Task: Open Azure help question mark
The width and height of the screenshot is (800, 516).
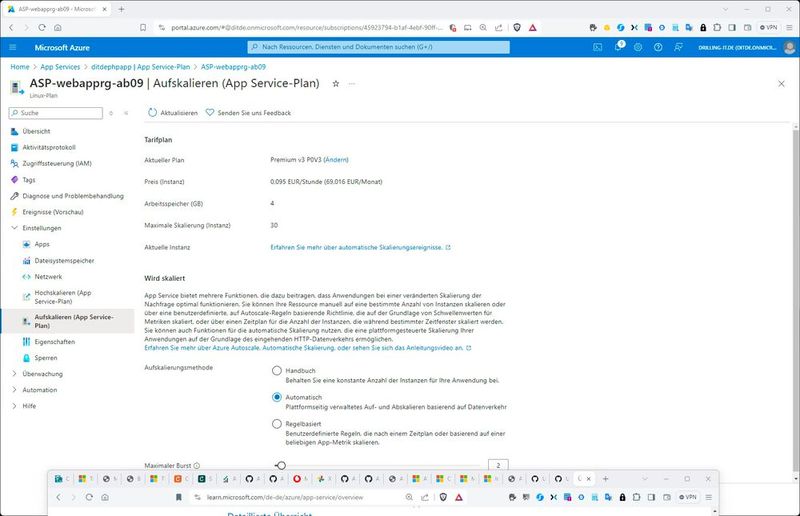Action: click(658, 47)
